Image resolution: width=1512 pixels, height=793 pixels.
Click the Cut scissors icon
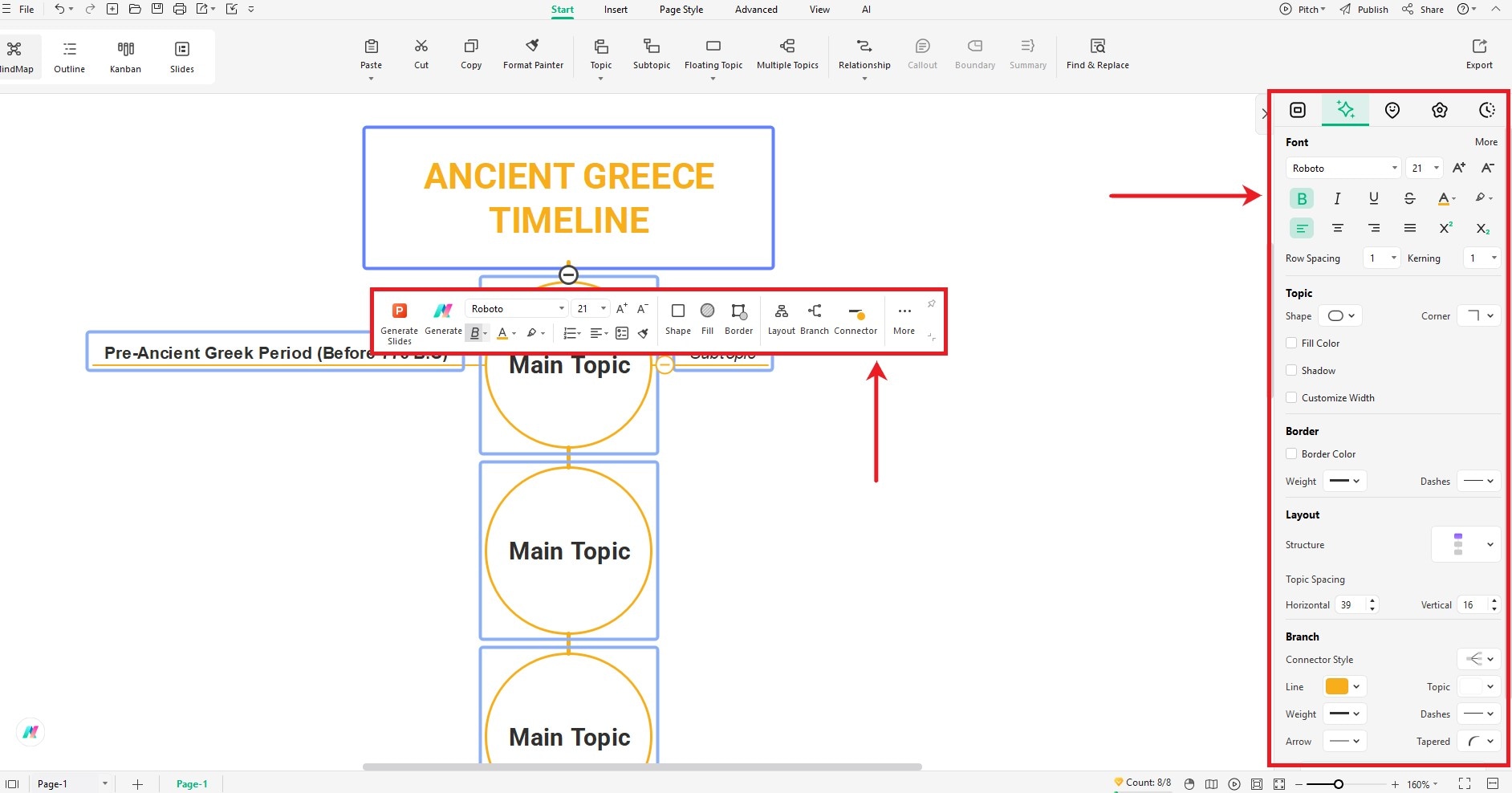(421, 47)
